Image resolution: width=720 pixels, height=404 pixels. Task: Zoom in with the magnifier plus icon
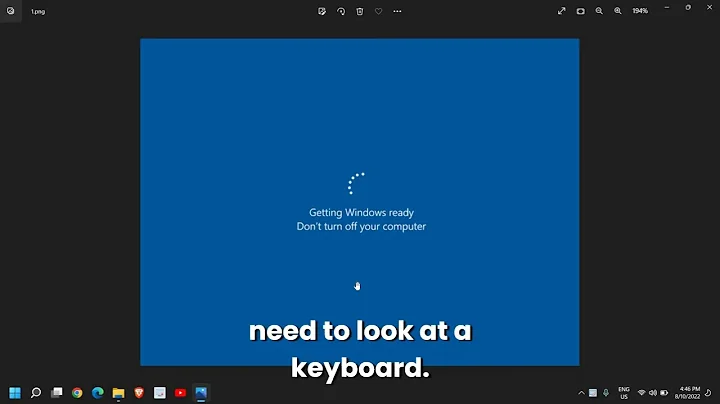click(x=618, y=11)
